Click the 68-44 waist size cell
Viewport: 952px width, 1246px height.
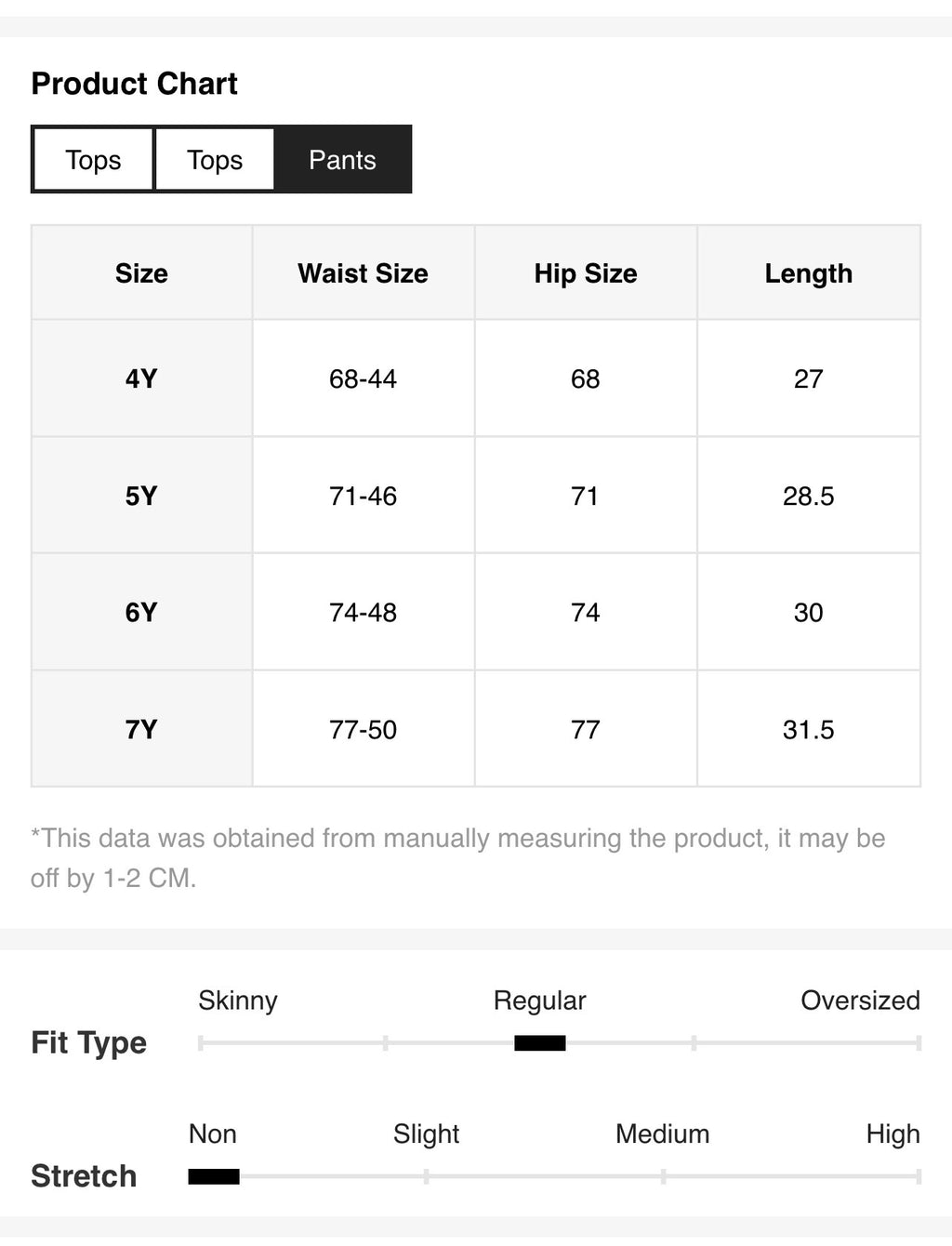pos(364,378)
